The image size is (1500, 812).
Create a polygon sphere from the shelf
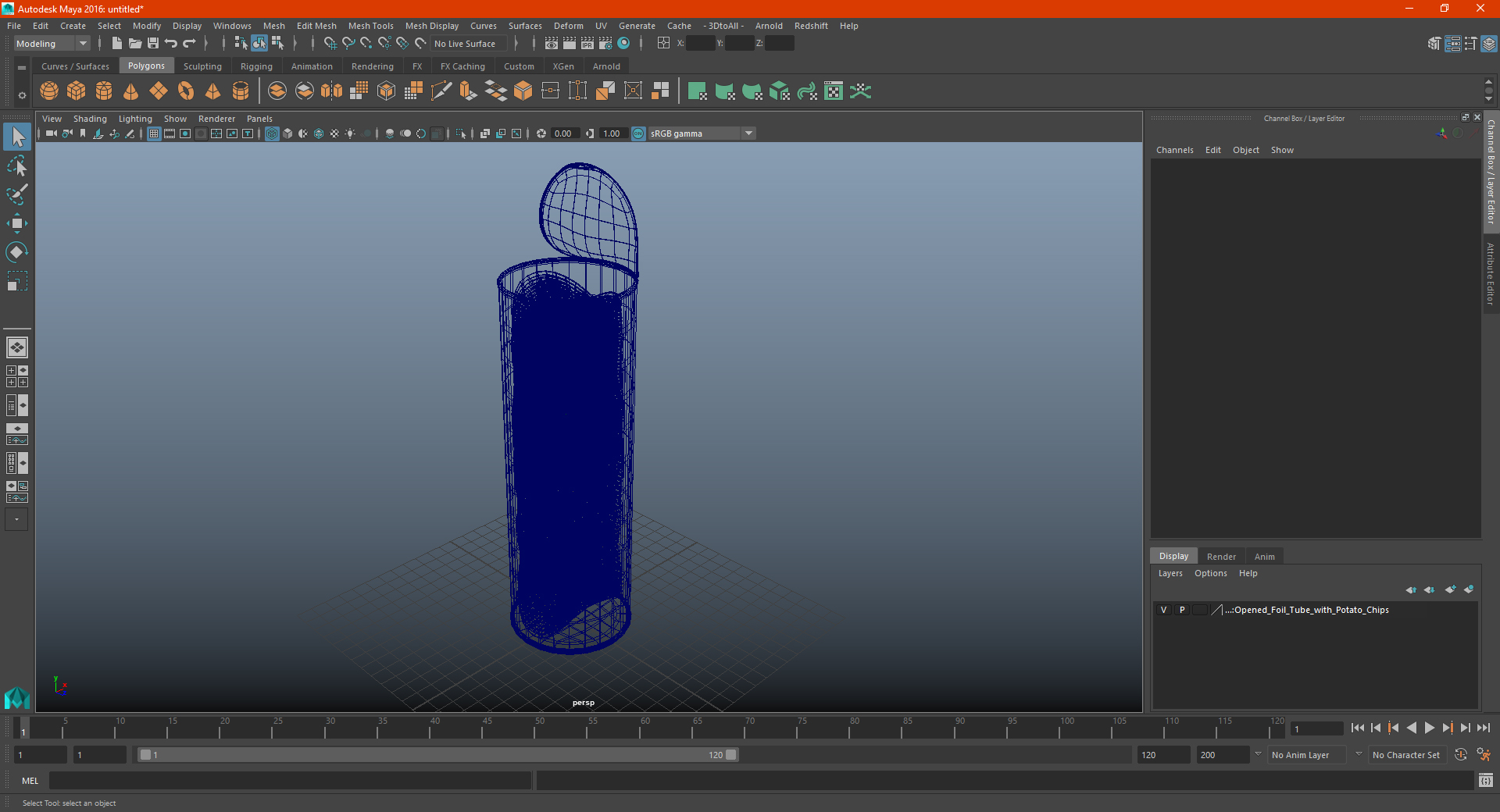[49, 91]
